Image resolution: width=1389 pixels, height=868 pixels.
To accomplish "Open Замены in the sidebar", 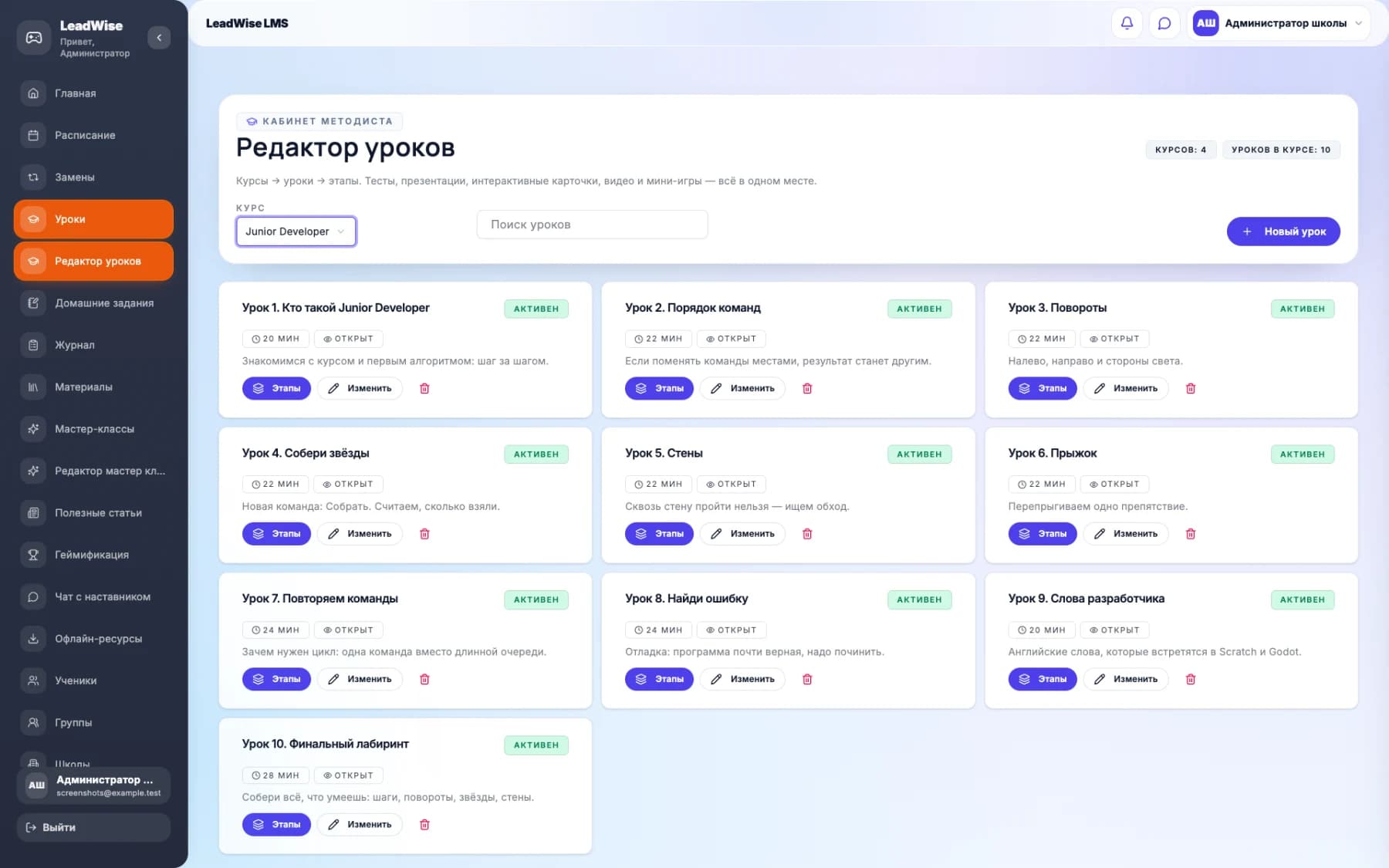I will (x=93, y=177).
